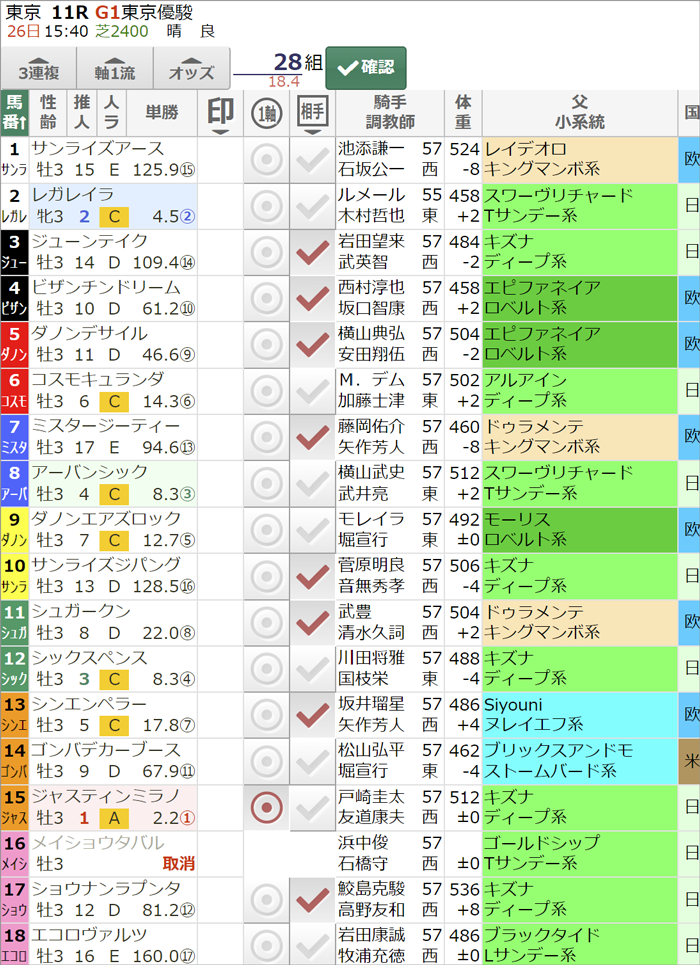700x965 pixels.
Task: Select axis radio for ダノンエアズロック
Action: pos(267,530)
